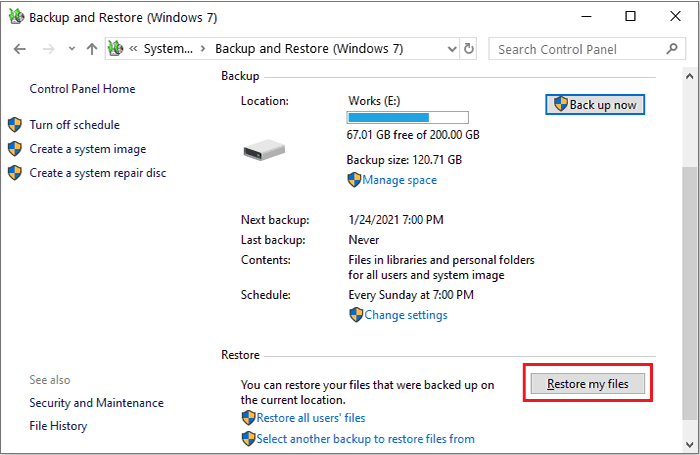Screen dimensions: 700x455
Task: Click the shield icon beside Create a system image
Action: point(15,149)
